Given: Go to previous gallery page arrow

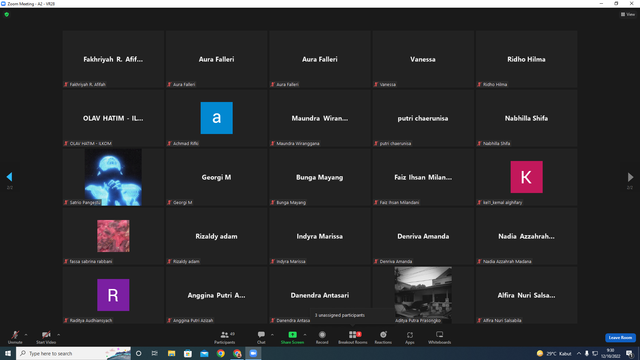Looking at the screenshot, I should (x=9, y=177).
